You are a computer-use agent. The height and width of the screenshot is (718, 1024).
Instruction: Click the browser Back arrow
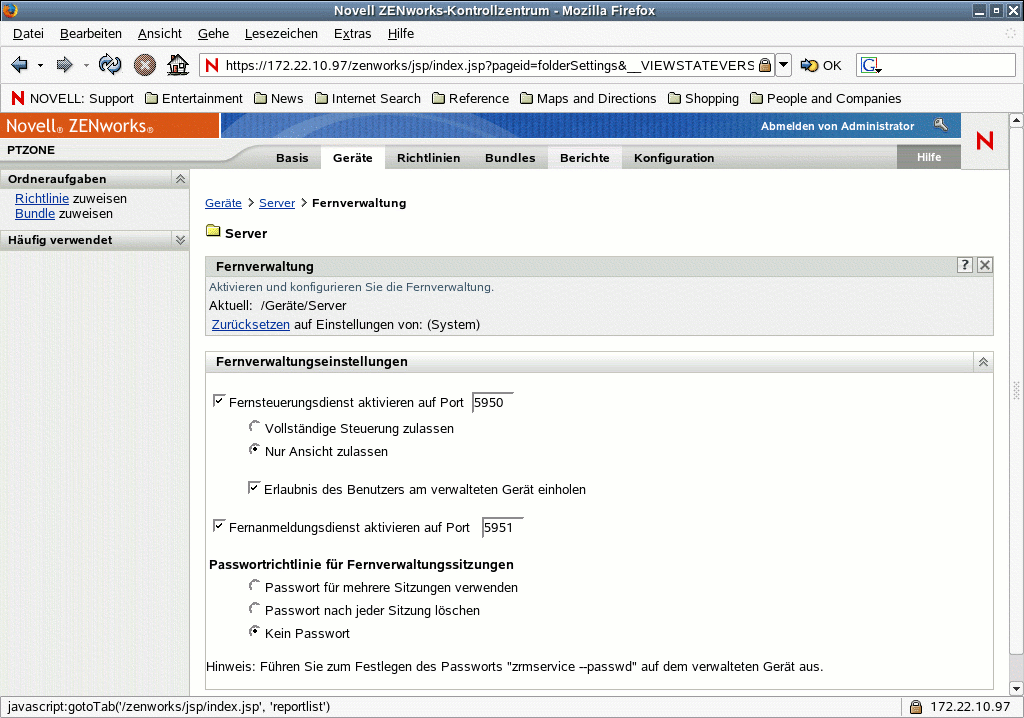[x=20, y=65]
